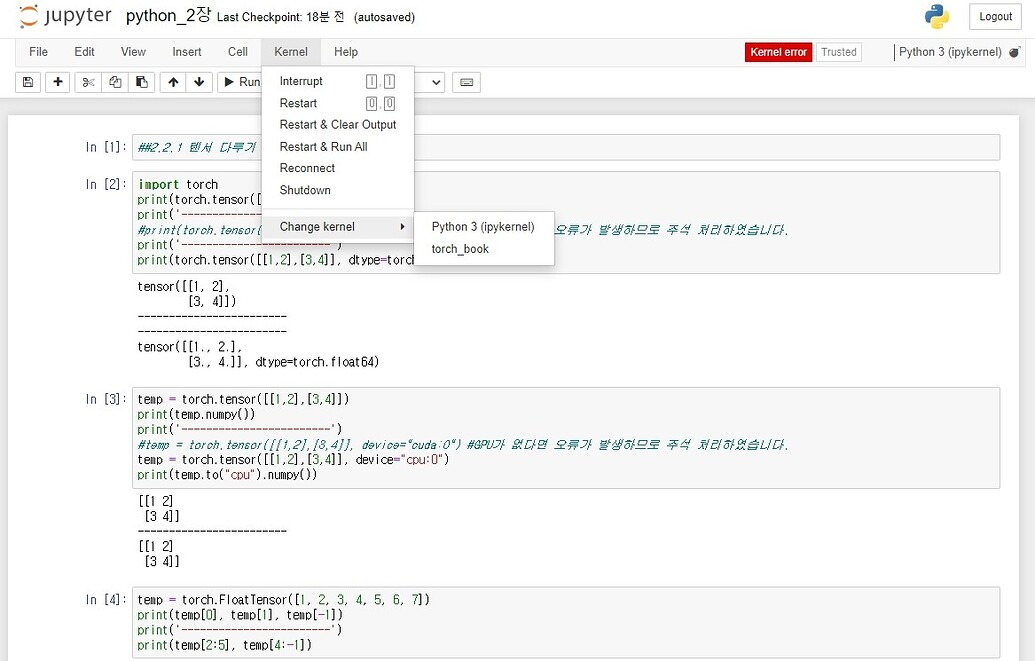This screenshot has width=1035, height=661.
Task: Click the Jupyter logo
Action: point(65,17)
